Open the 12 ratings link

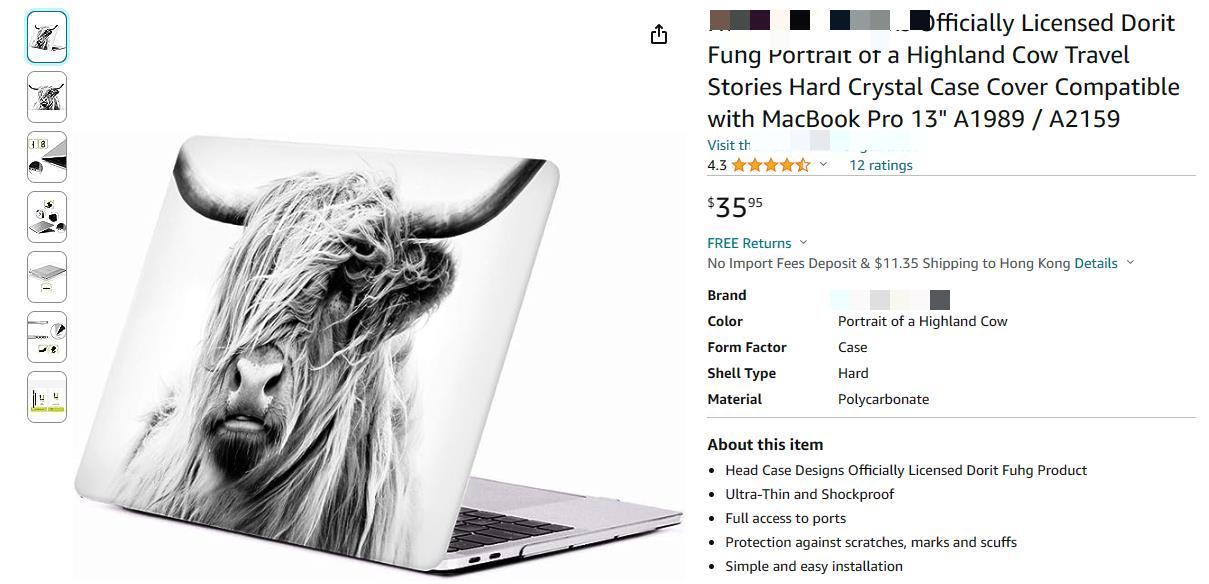click(x=880, y=165)
